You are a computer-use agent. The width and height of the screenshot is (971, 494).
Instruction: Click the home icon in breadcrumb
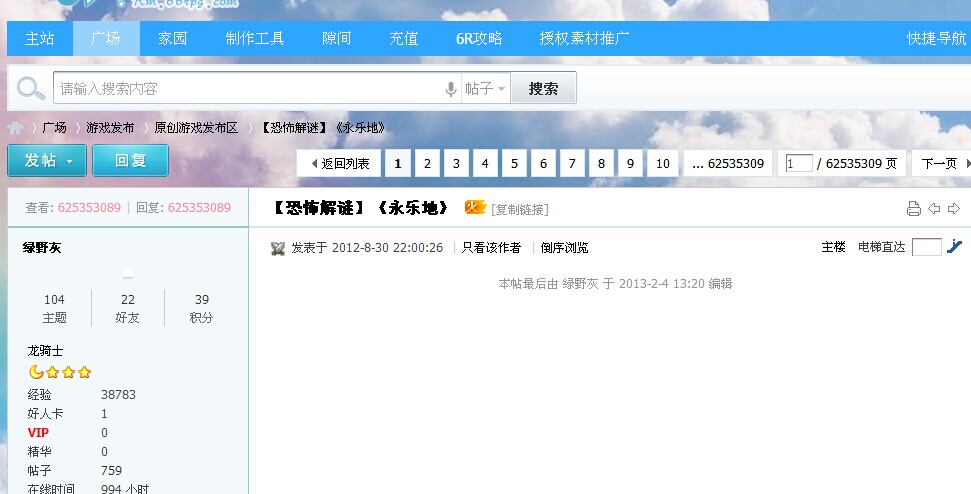click(x=15, y=128)
